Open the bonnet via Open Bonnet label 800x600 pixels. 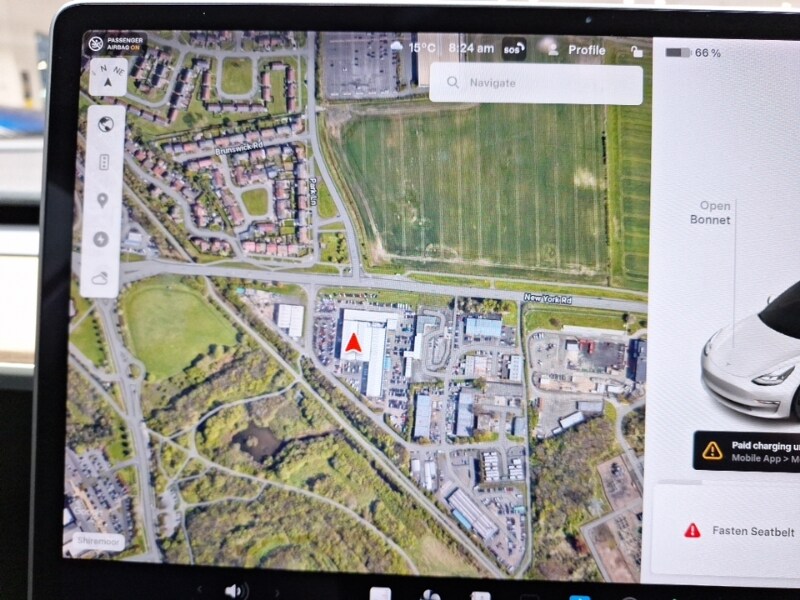[x=710, y=213]
